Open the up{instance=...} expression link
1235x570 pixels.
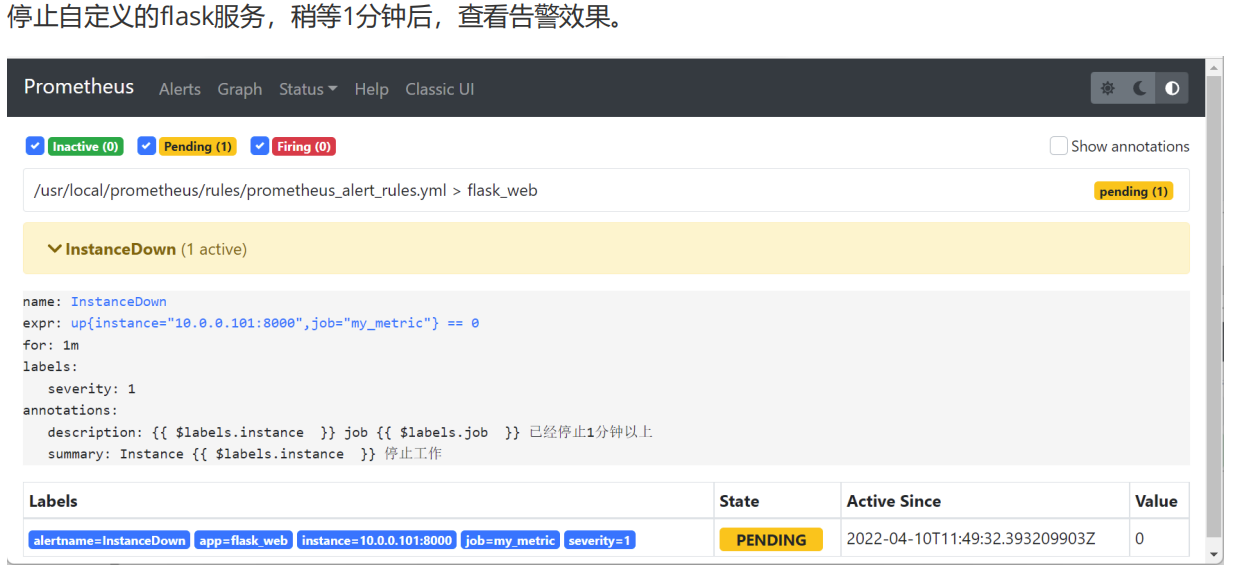pyautogui.click(x=275, y=323)
